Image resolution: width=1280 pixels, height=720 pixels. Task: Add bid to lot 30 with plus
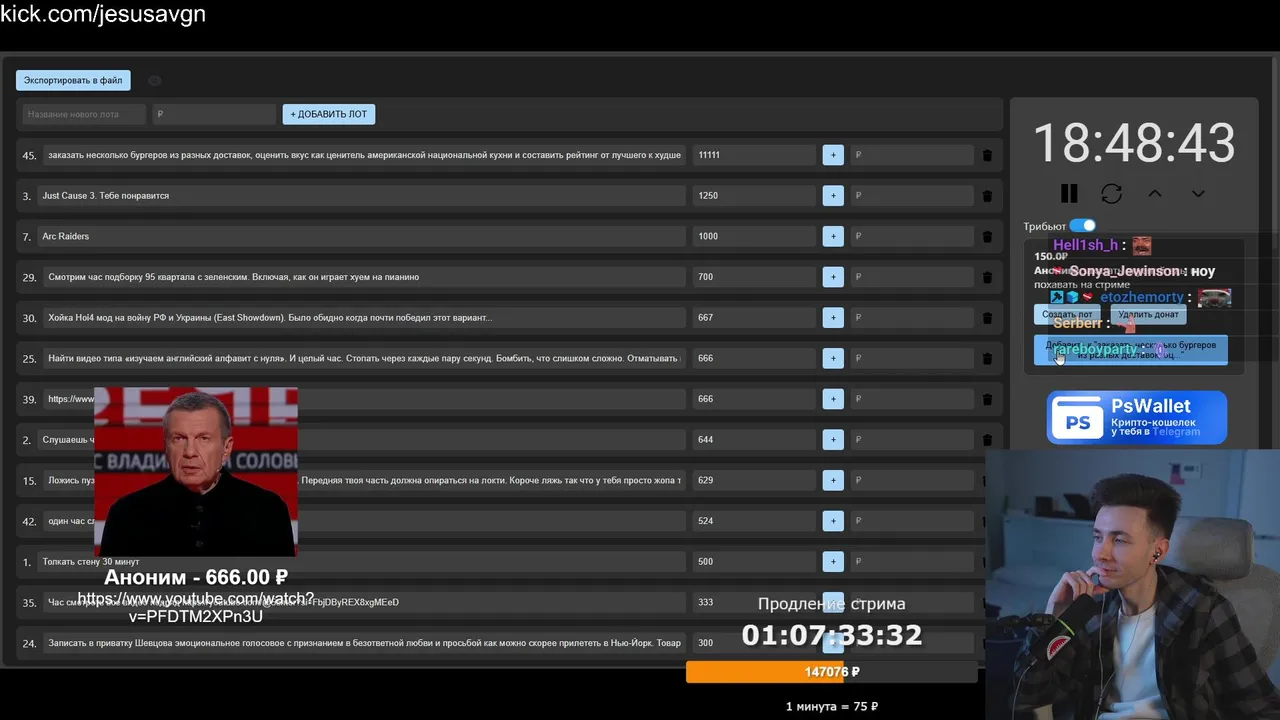(x=833, y=318)
